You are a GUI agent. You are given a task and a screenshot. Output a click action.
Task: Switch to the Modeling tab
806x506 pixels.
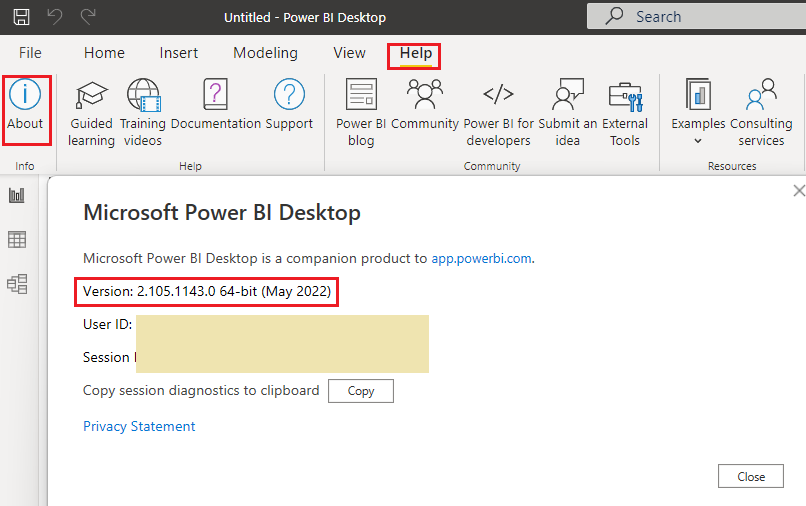click(265, 53)
